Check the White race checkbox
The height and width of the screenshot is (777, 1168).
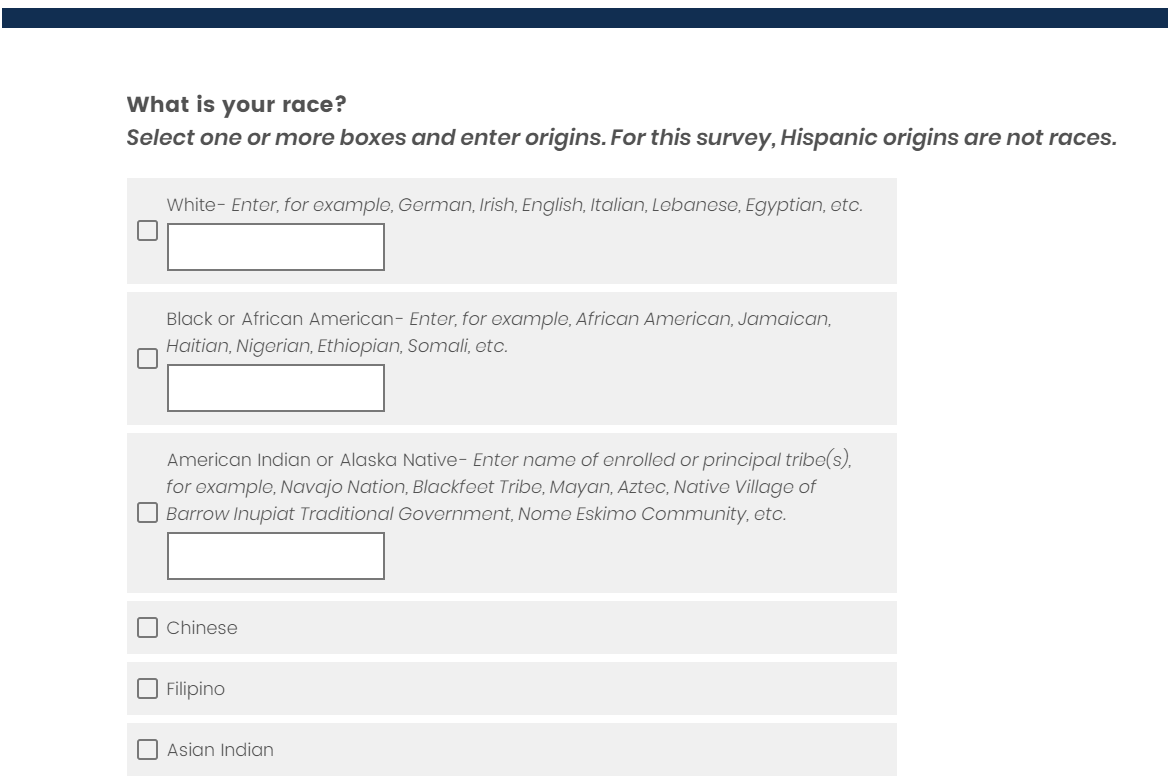pos(147,231)
